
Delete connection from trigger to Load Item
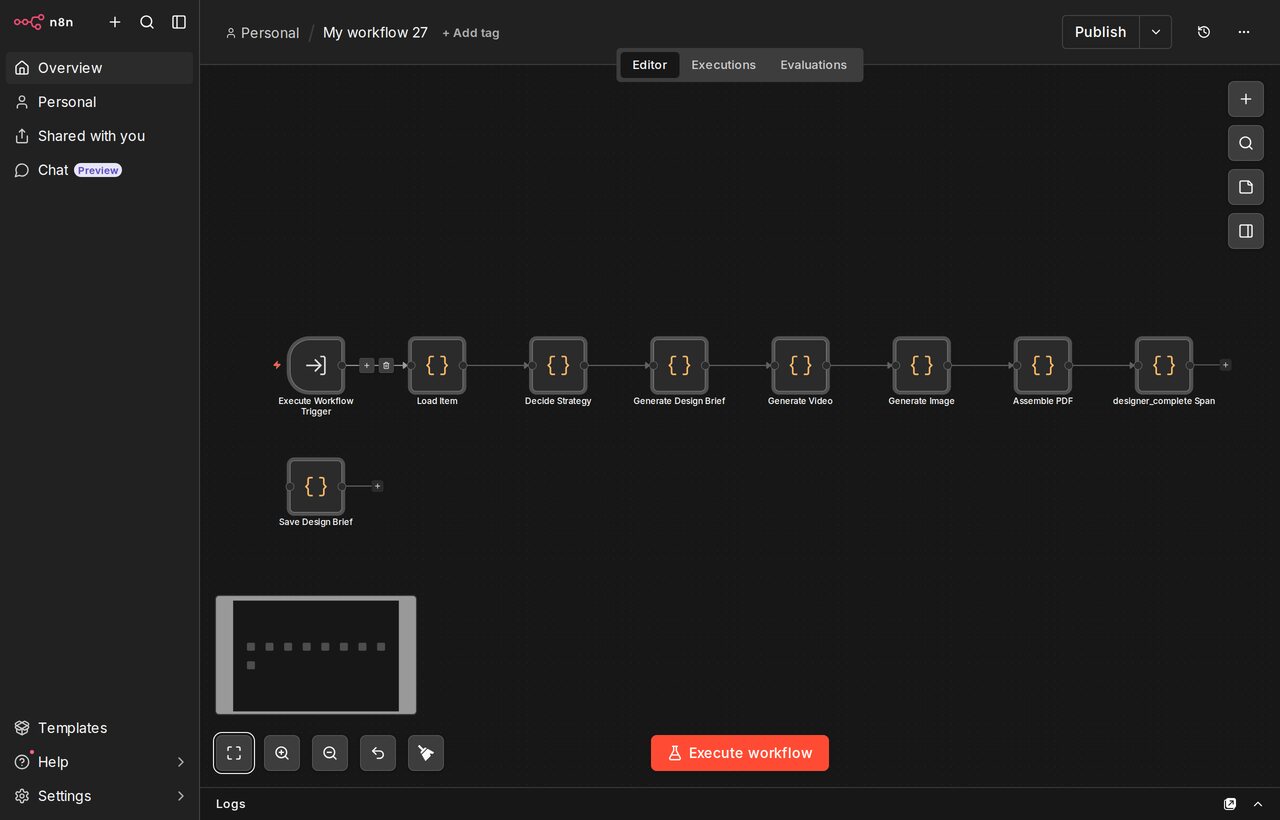click(386, 366)
